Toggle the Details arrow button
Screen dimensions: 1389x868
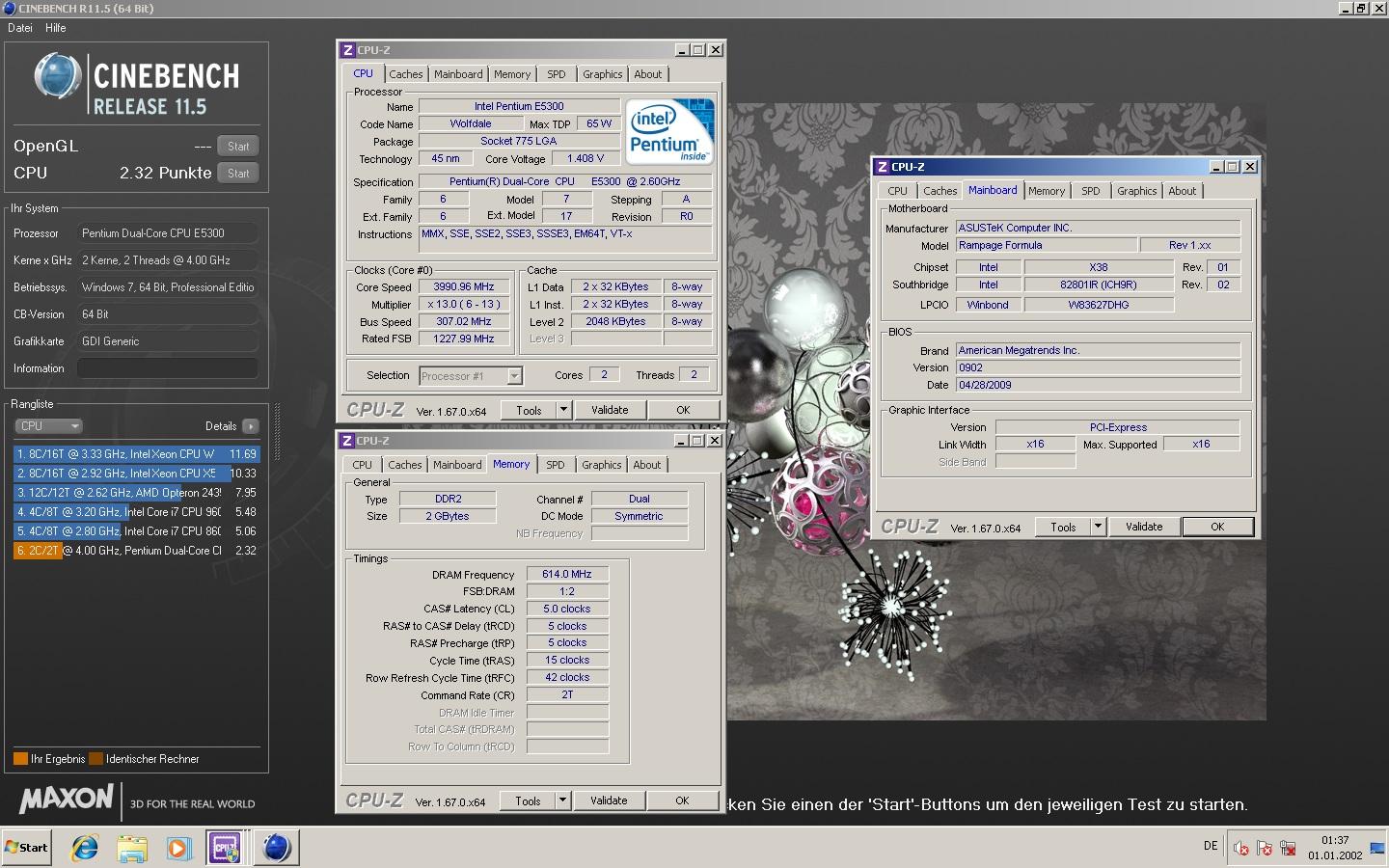pos(251,426)
